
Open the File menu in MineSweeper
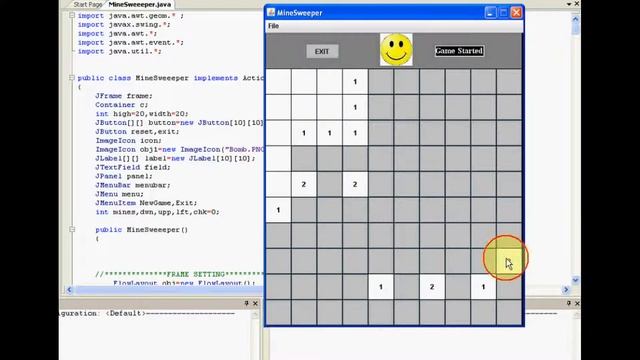273,26
